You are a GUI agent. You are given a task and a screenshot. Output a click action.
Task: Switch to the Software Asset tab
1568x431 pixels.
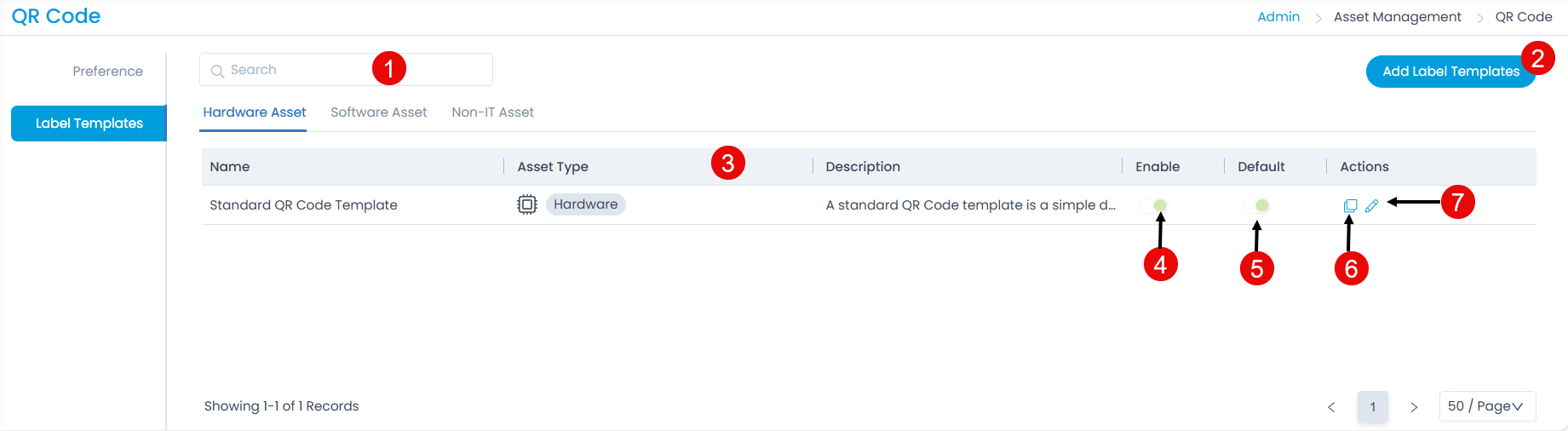coord(378,112)
